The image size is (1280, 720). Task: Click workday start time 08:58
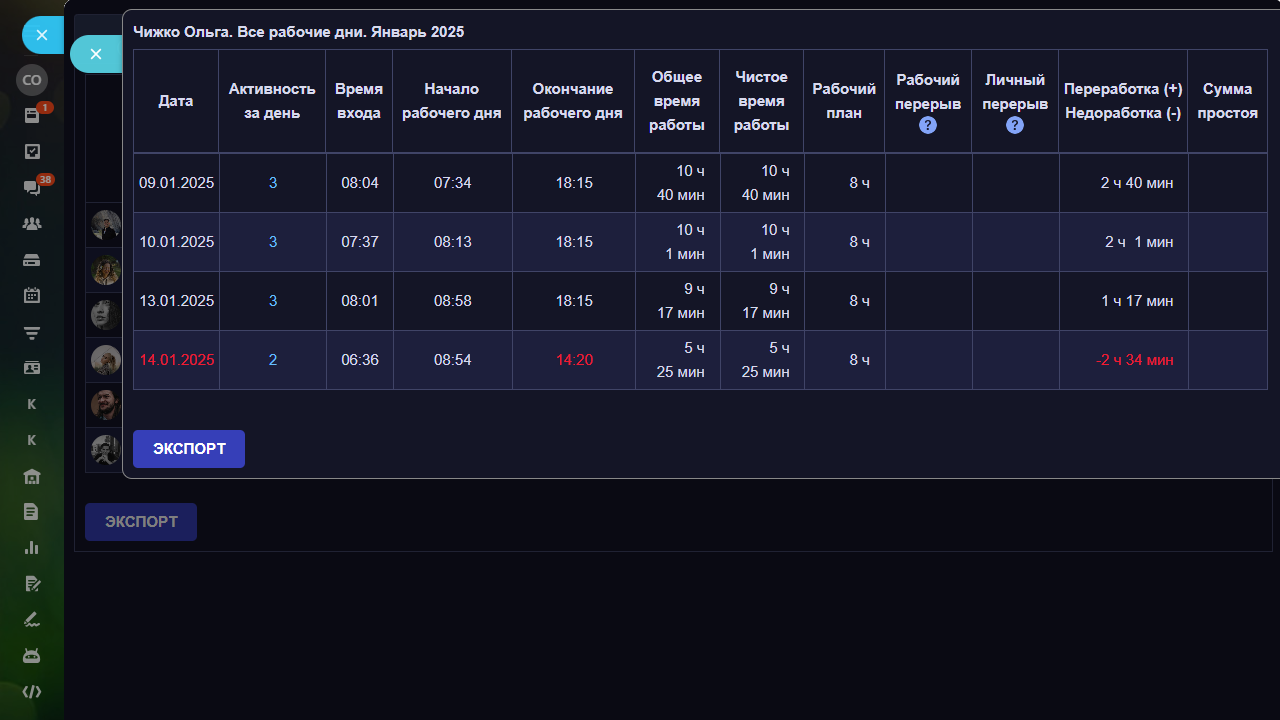[x=453, y=301]
